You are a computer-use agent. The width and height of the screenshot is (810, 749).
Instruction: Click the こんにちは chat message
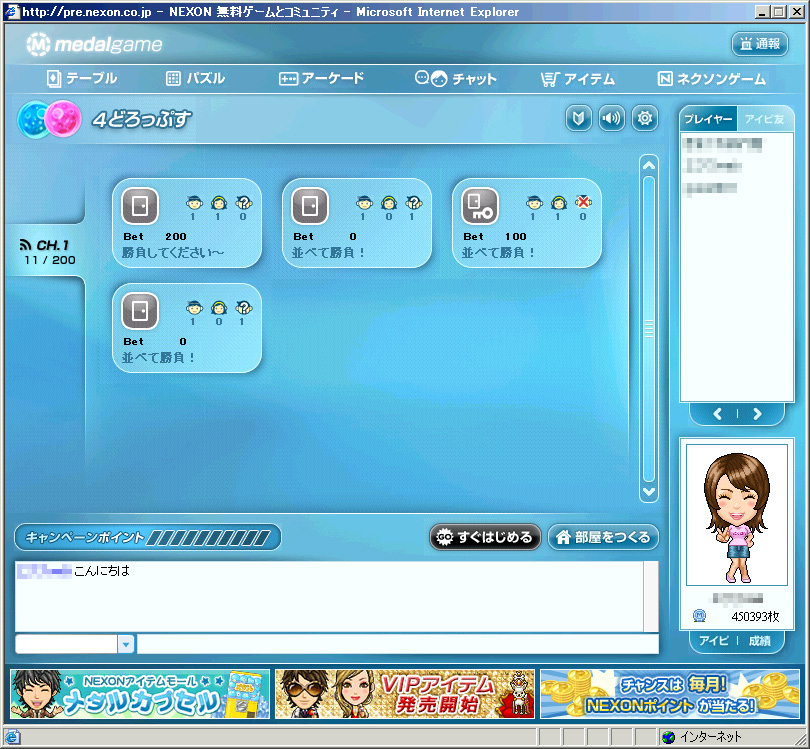(102, 571)
